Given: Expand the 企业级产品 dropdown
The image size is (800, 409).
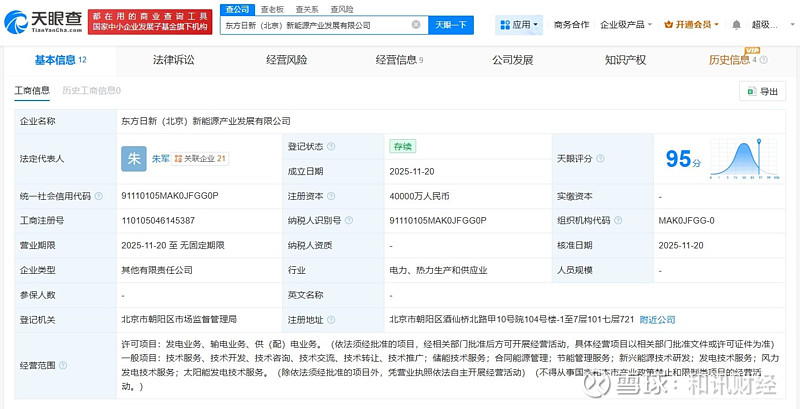Looking at the screenshot, I should click(625, 24).
